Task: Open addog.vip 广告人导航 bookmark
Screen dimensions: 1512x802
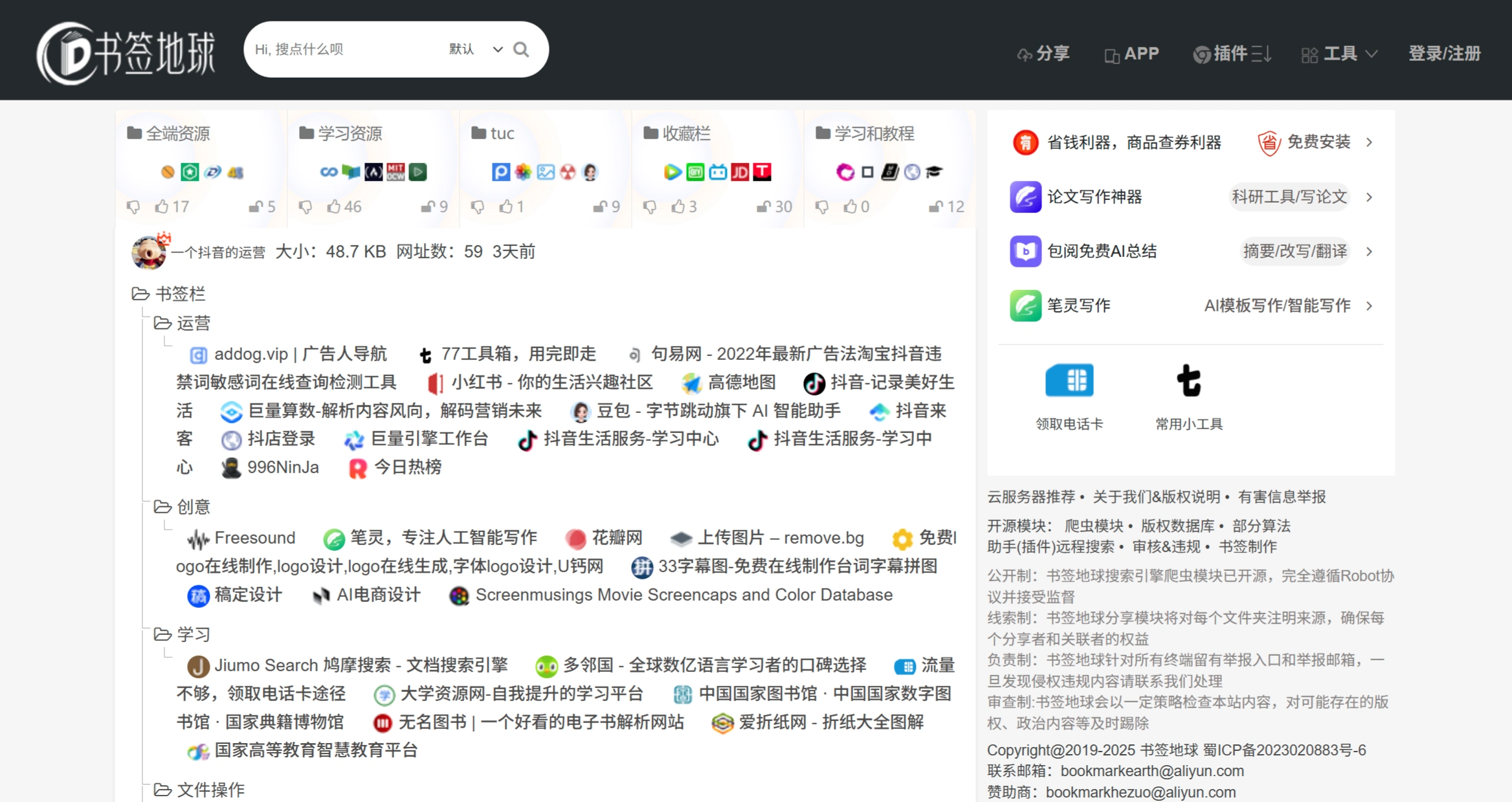Action: pyautogui.click(x=288, y=355)
